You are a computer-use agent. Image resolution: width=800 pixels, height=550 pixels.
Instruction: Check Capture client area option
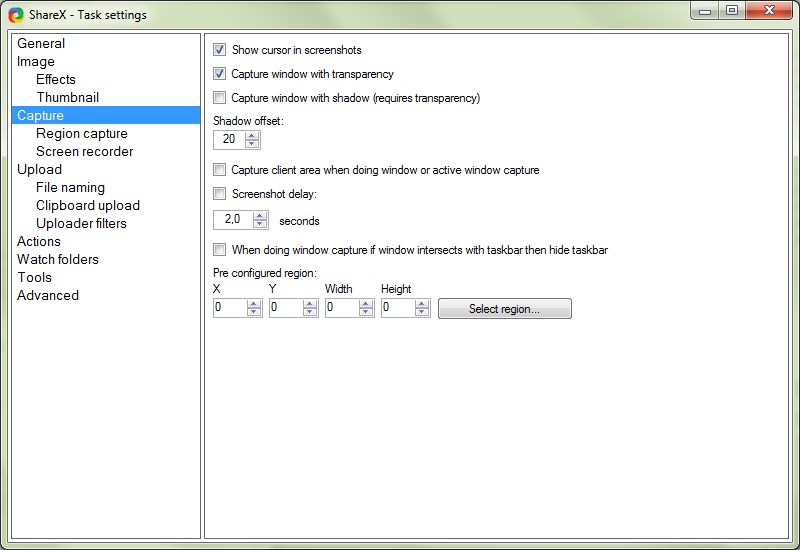220,170
